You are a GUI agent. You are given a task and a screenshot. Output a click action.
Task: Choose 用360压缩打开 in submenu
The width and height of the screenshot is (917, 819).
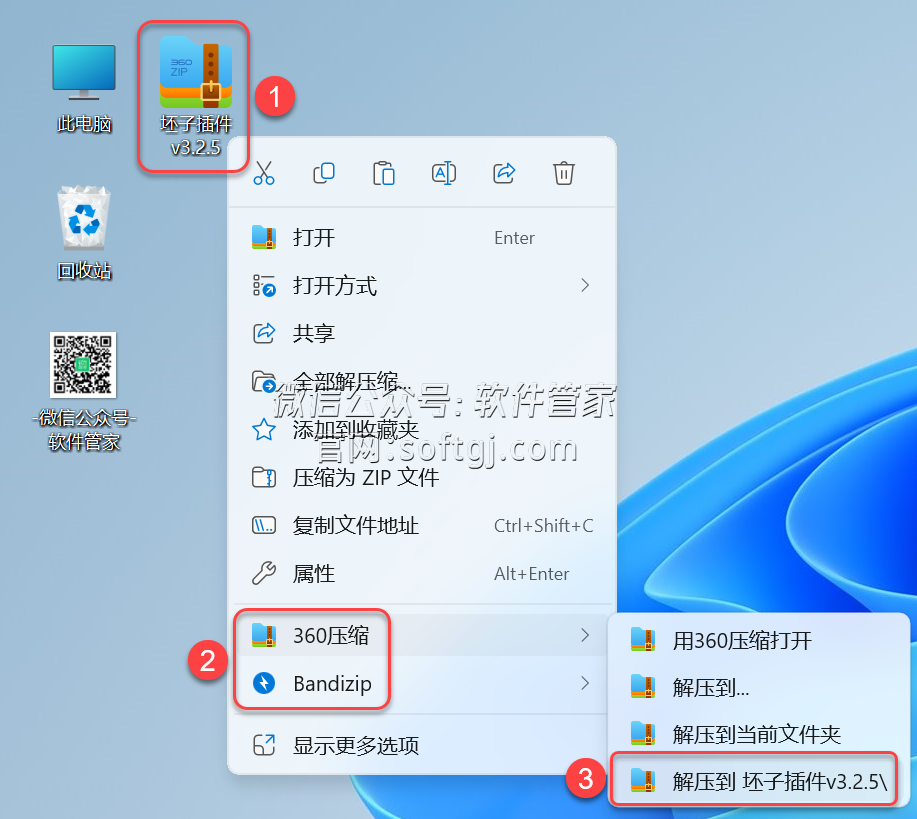(x=758, y=640)
